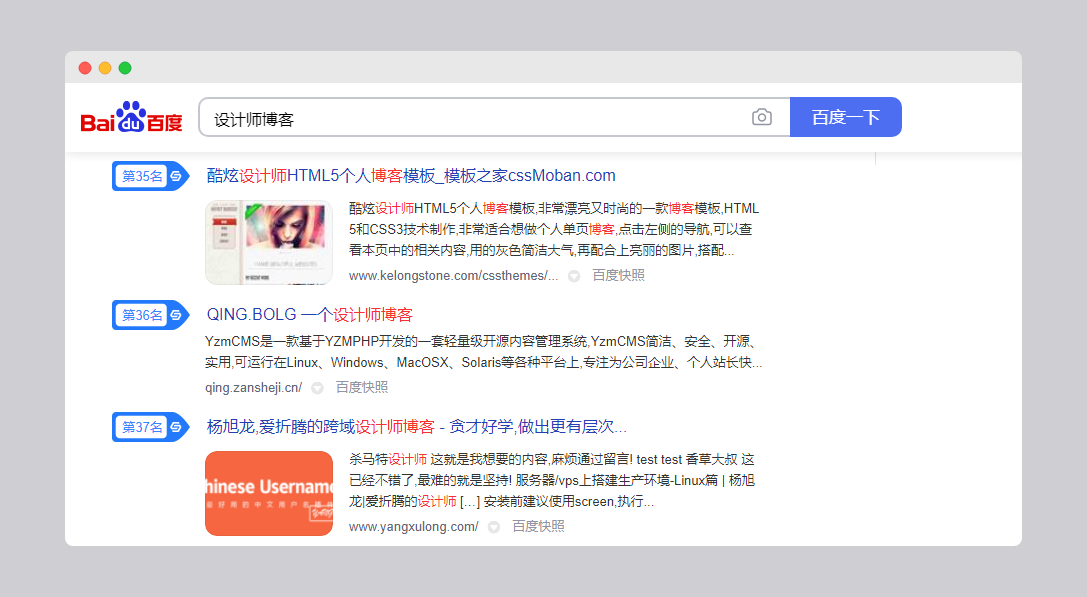Screen dimensions: 1087x597
Task: Click the swirl icon on 第37名 badge
Action: (177, 427)
